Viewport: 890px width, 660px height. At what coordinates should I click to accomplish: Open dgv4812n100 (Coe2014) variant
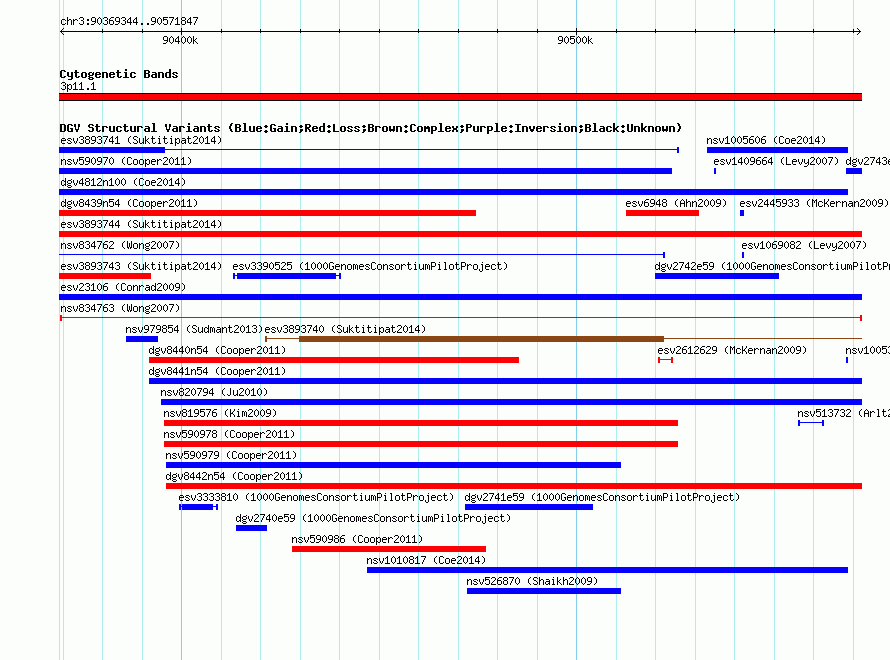123,182
